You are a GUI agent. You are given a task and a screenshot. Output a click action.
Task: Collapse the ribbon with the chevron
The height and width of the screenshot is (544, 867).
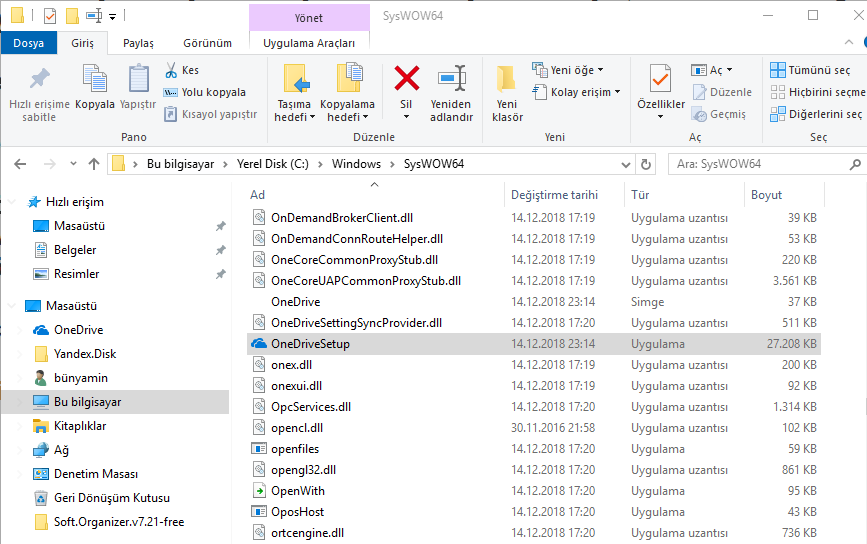click(849, 43)
